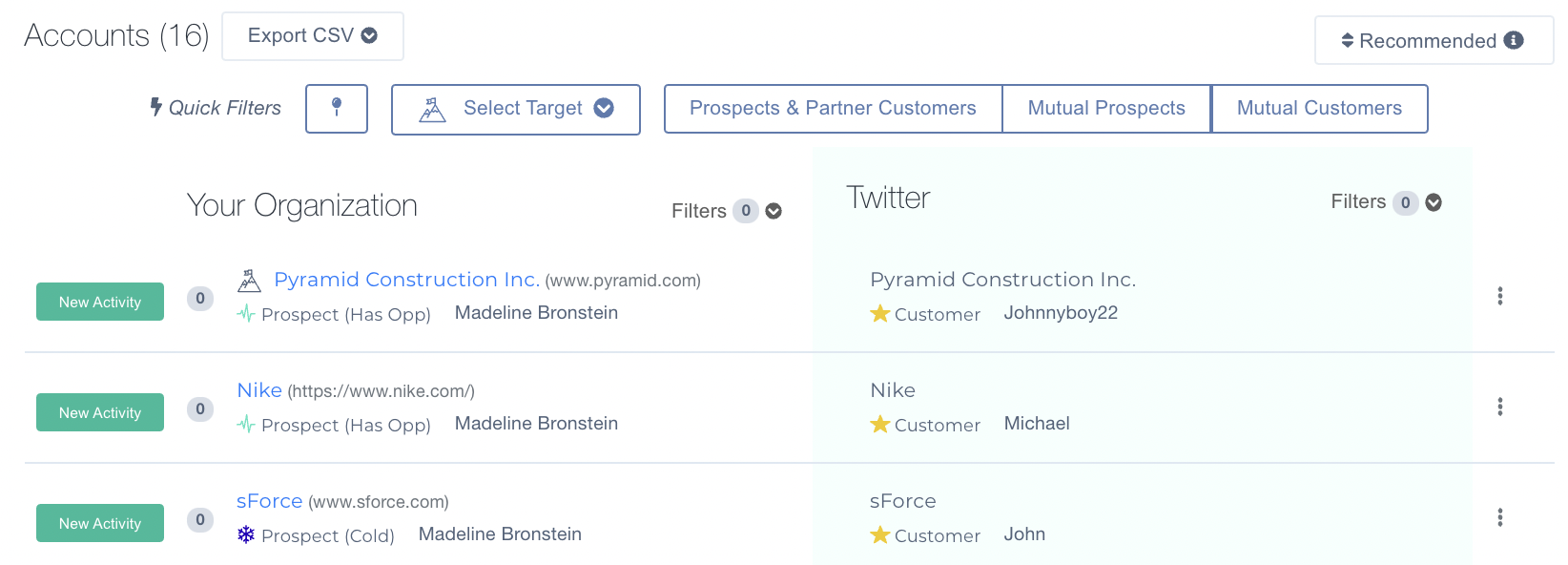Open the Export CSV dropdown

312,36
